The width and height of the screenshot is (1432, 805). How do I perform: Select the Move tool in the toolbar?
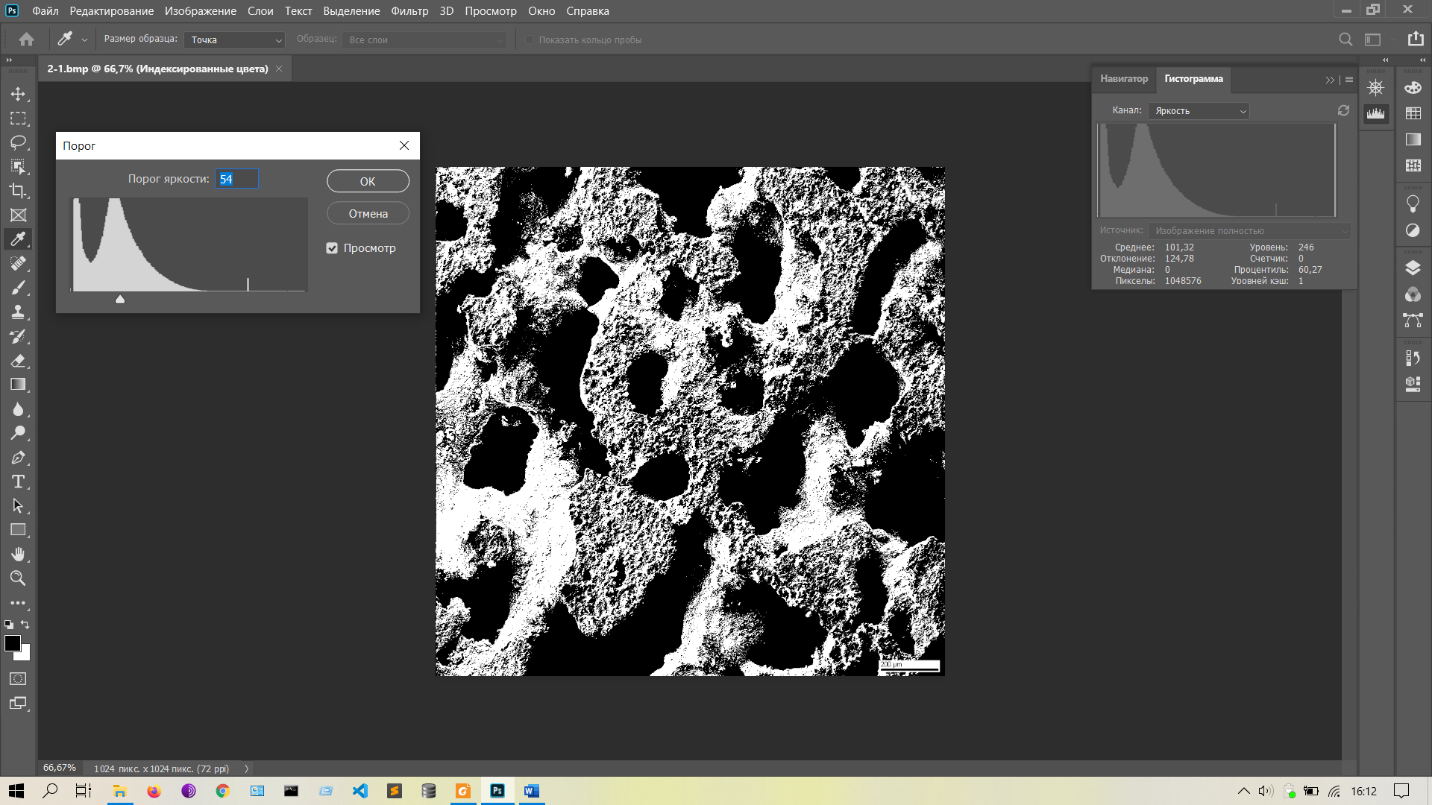(x=18, y=94)
